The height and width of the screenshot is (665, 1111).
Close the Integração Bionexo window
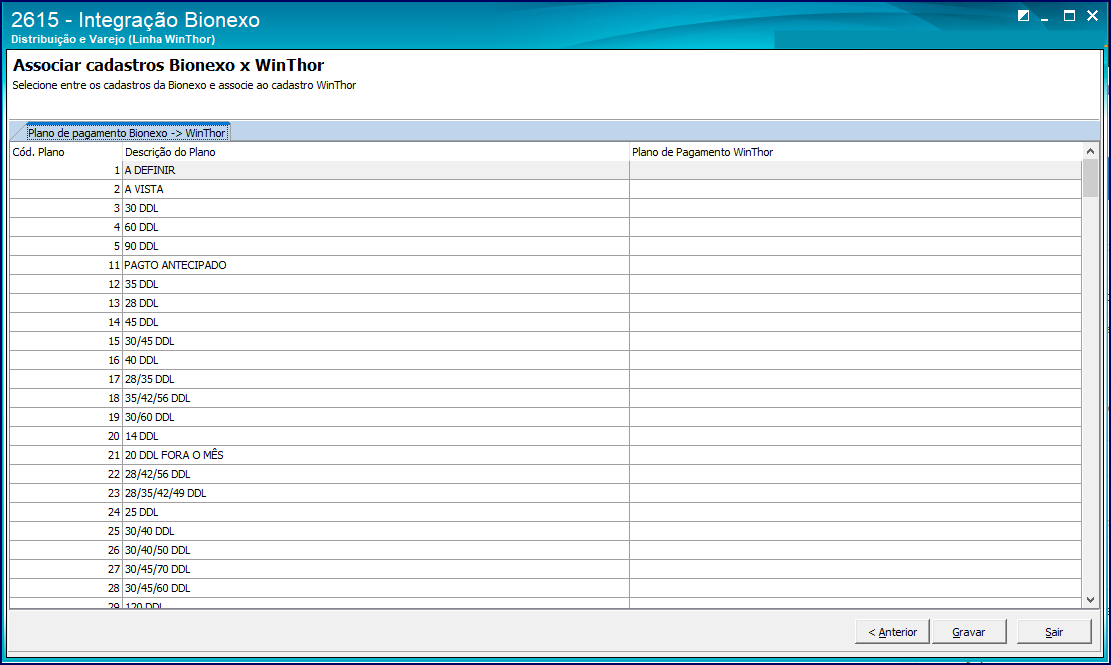[1092, 16]
